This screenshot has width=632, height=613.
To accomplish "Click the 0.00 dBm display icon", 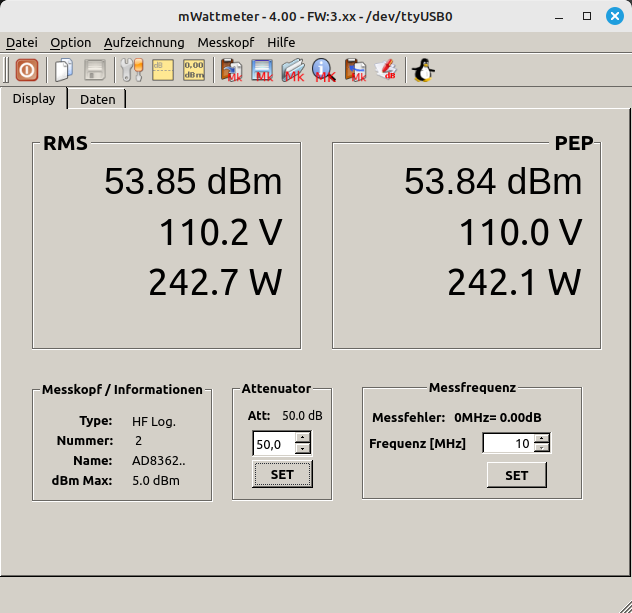I will (x=194, y=70).
